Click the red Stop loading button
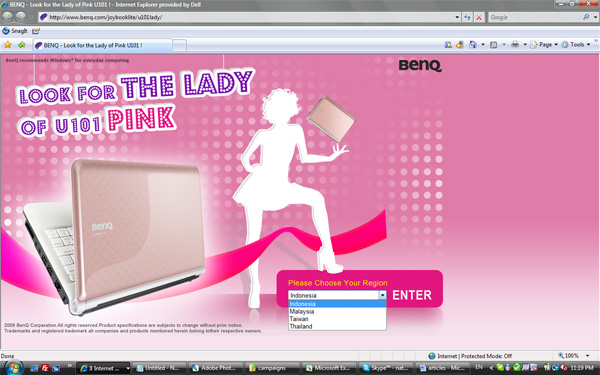The width and height of the screenshot is (600, 375). coord(479,17)
